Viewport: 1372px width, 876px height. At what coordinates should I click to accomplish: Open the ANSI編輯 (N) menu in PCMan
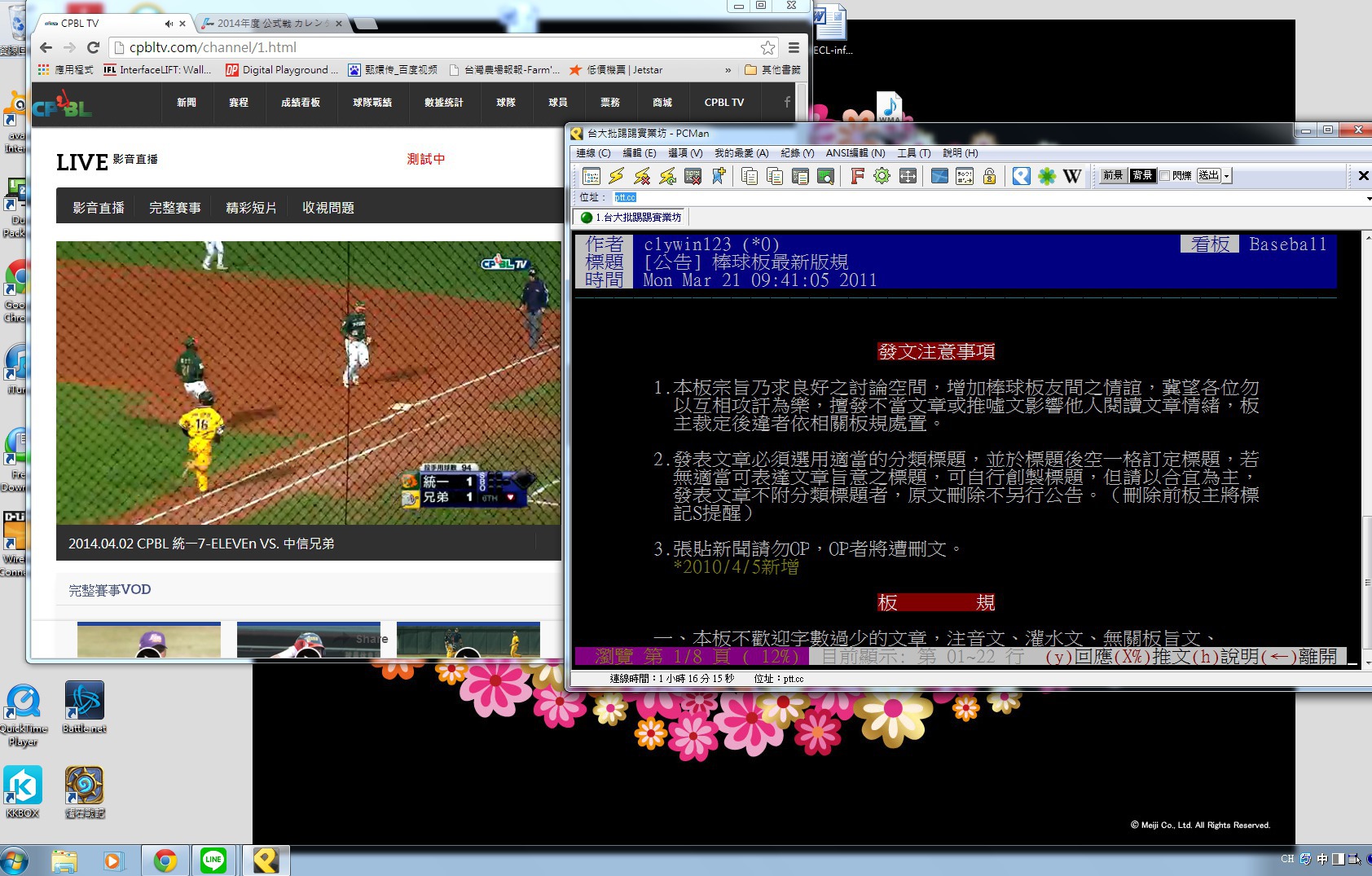pos(855,153)
